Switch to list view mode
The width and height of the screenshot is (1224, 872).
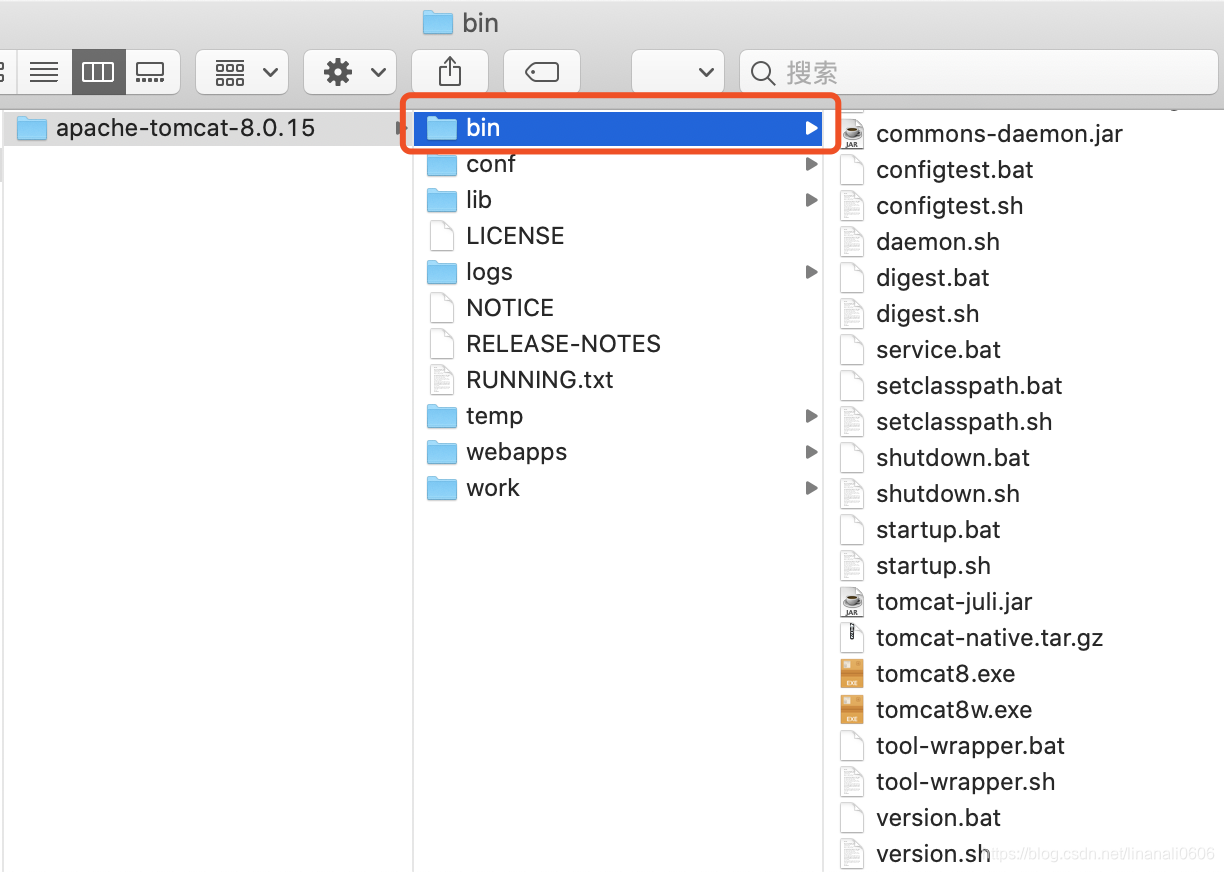[x=44, y=72]
